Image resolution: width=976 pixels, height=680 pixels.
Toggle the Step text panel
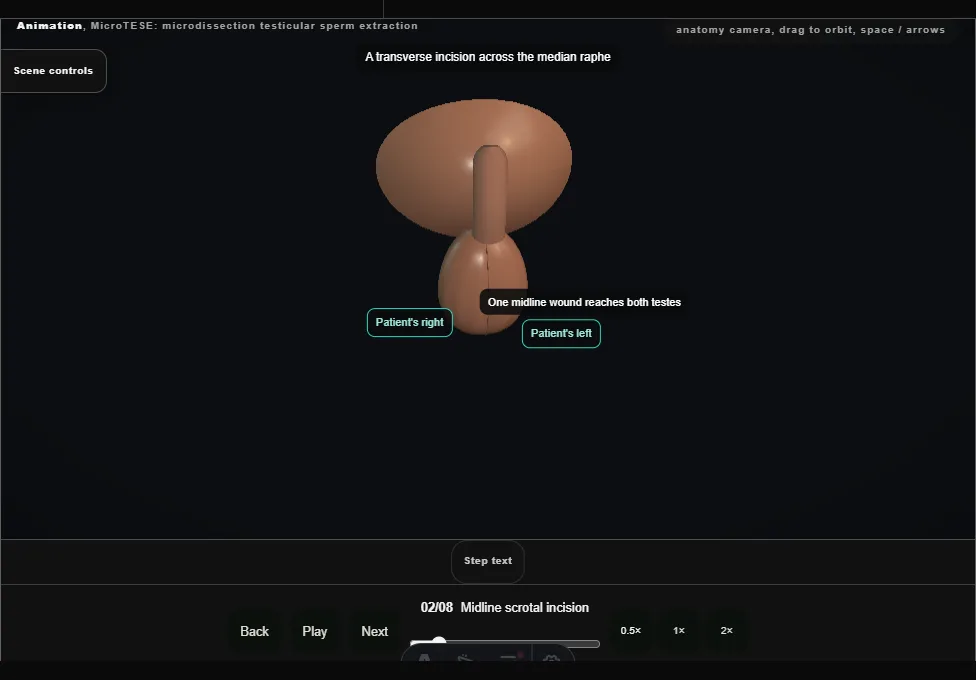pyautogui.click(x=487, y=561)
